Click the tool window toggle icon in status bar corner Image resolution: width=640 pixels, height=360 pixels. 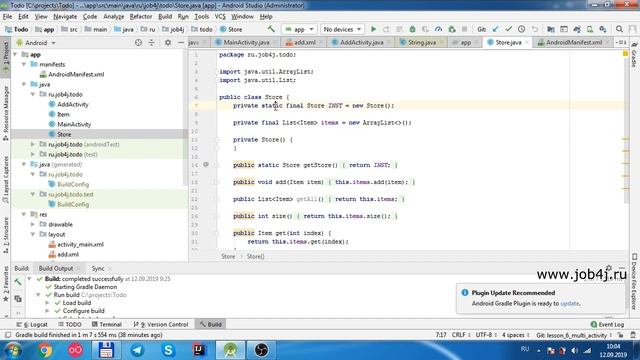tap(7, 335)
